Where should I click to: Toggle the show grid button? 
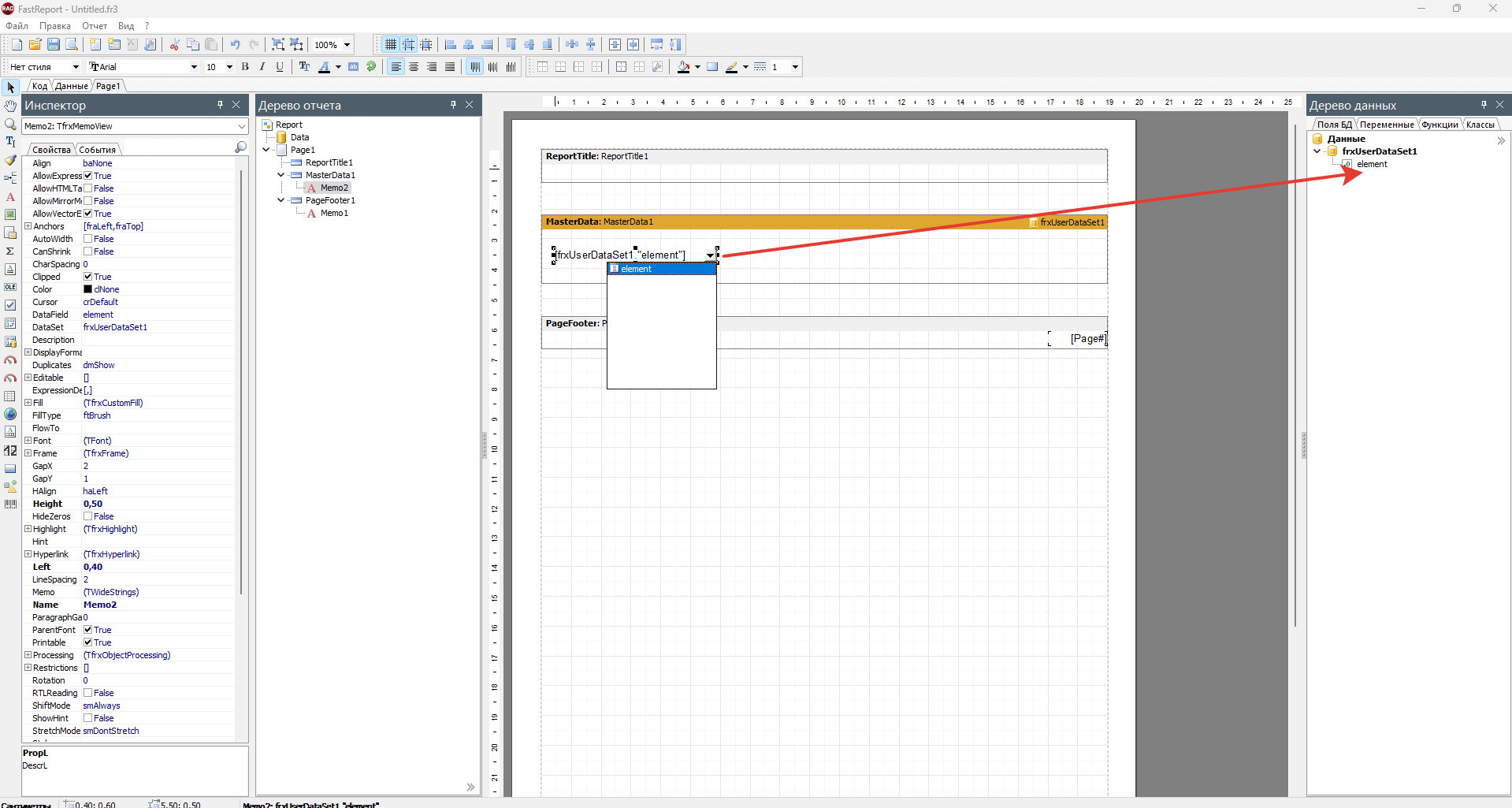pos(391,45)
